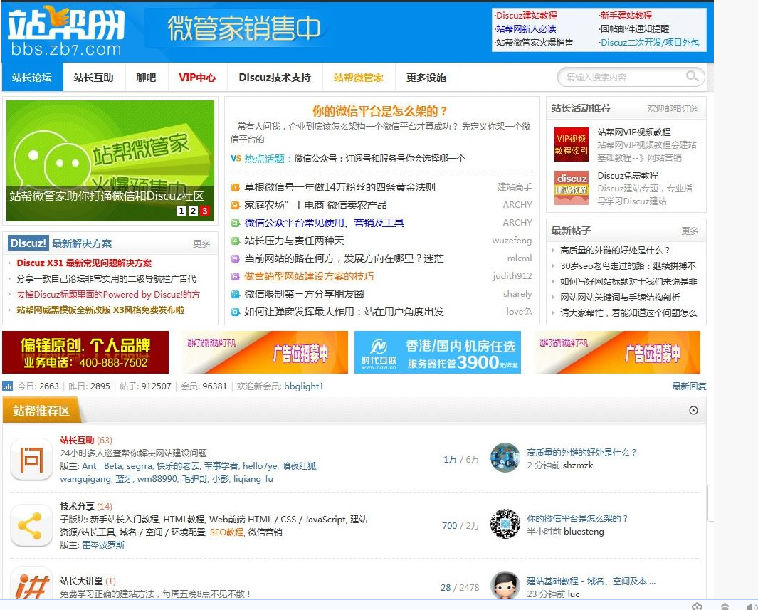Open the 最新回复 link
Screen dimensions: 758x610
689,386
